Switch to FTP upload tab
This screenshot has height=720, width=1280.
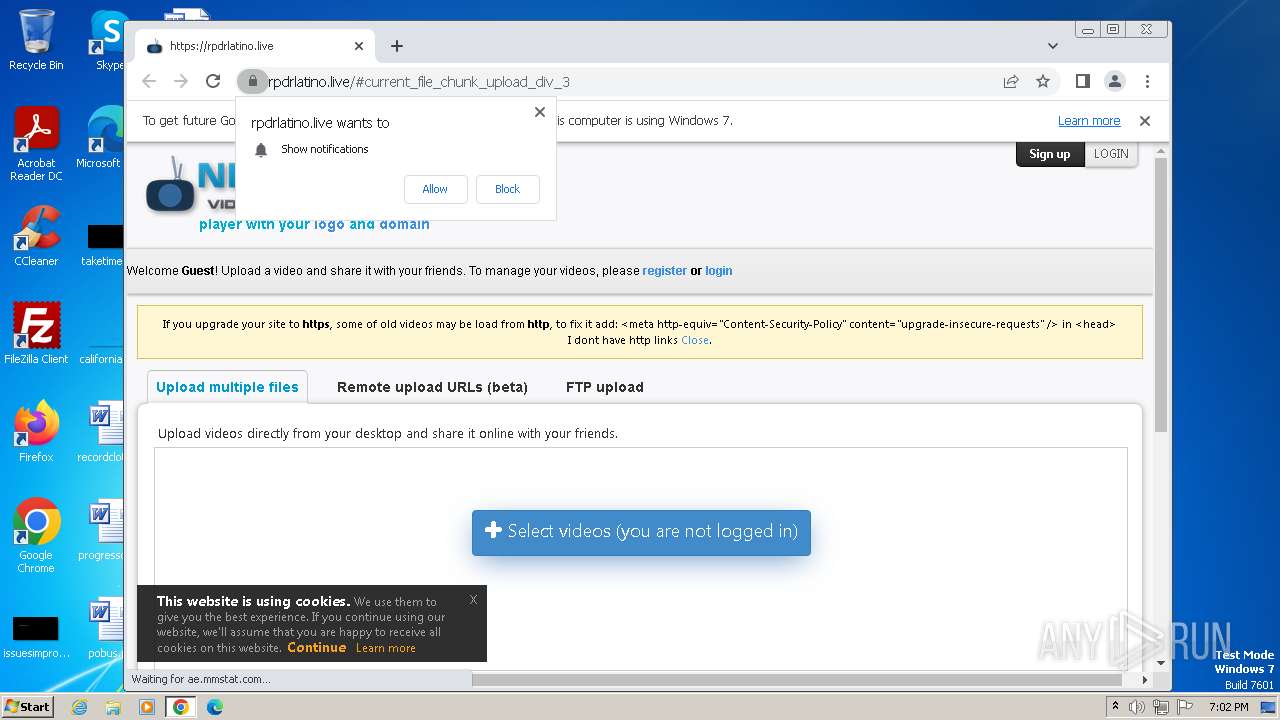(605, 387)
